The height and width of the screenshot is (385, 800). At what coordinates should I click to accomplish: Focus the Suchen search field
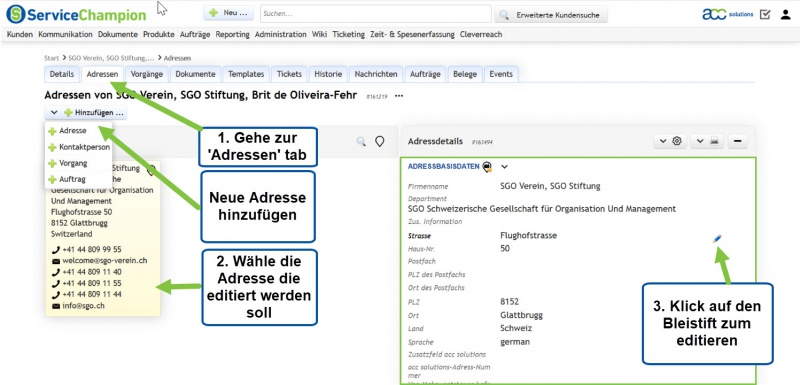pyautogui.click(x=376, y=14)
